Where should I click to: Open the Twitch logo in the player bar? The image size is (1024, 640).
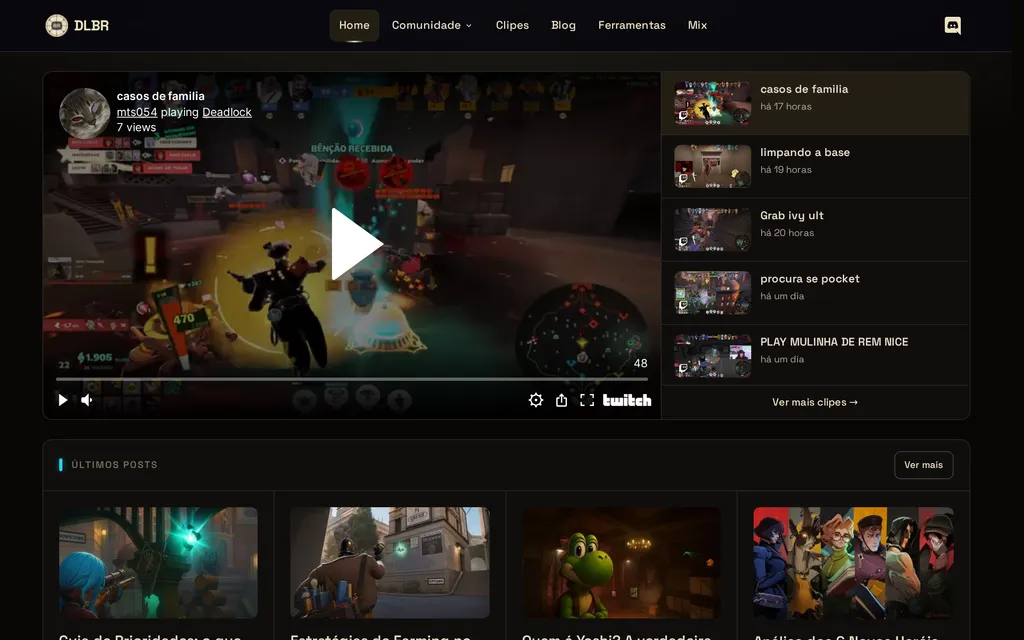[x=627, y=400]
